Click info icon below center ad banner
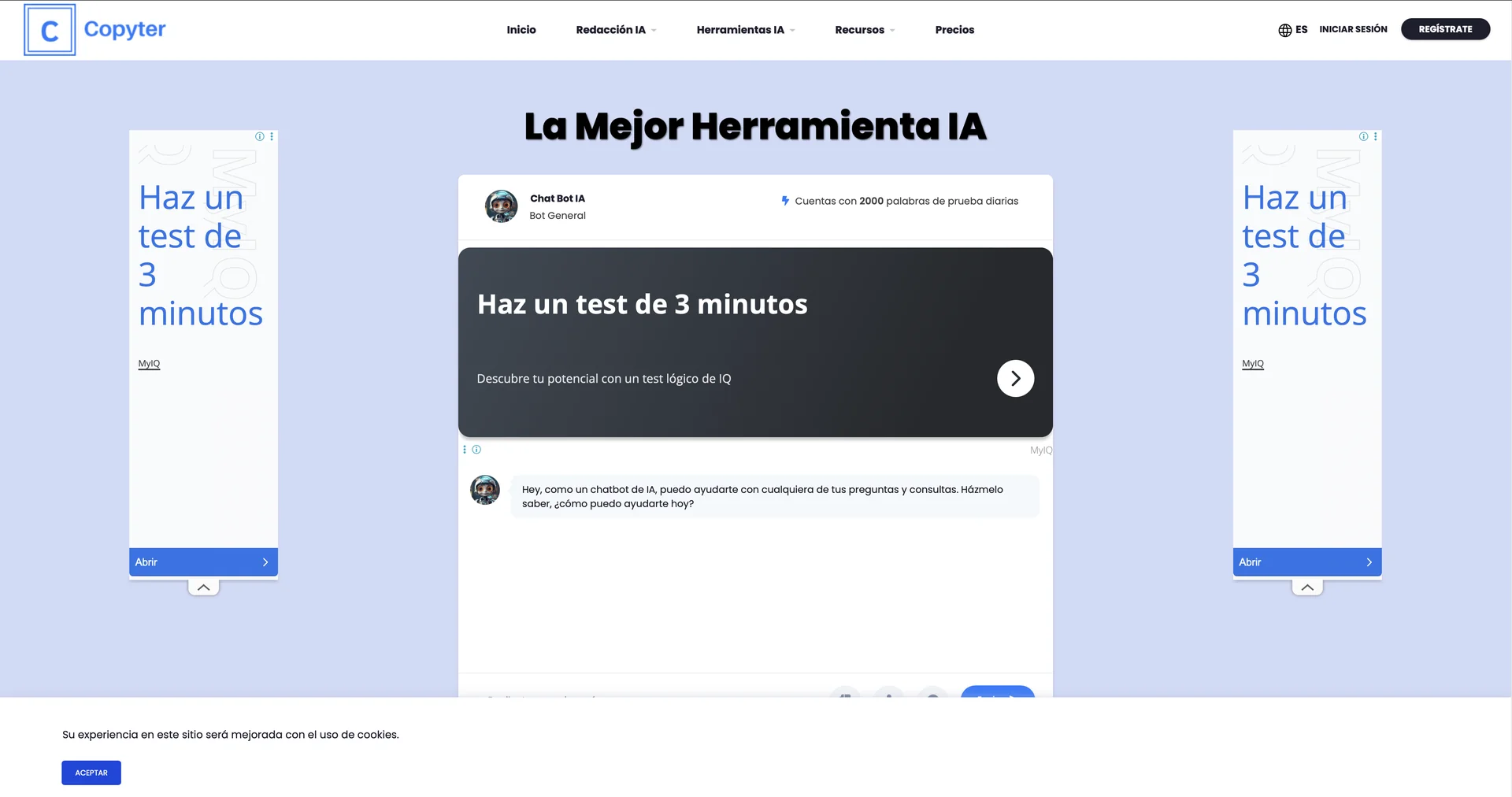This screenshot has width=1512, height=797. (x=476, y=450)
